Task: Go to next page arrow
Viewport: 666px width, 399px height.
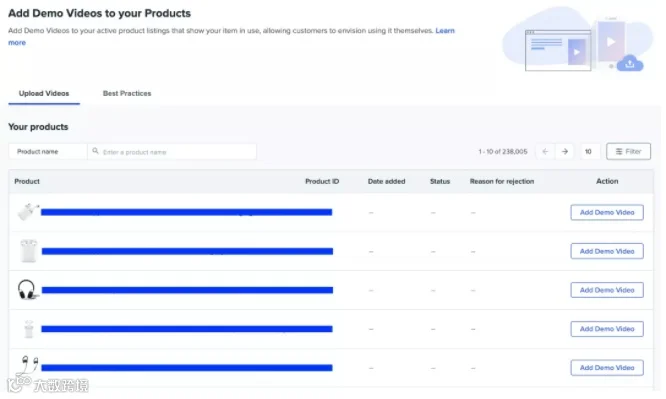Action: click(564, 151)
